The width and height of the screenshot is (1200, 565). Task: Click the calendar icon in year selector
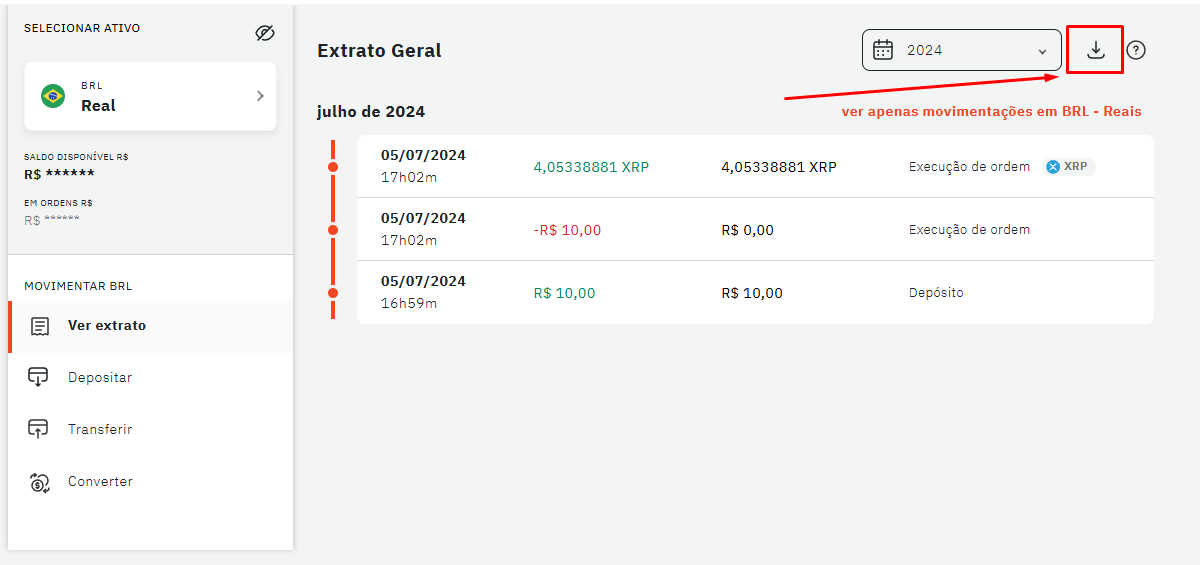[x=883, y=50]
